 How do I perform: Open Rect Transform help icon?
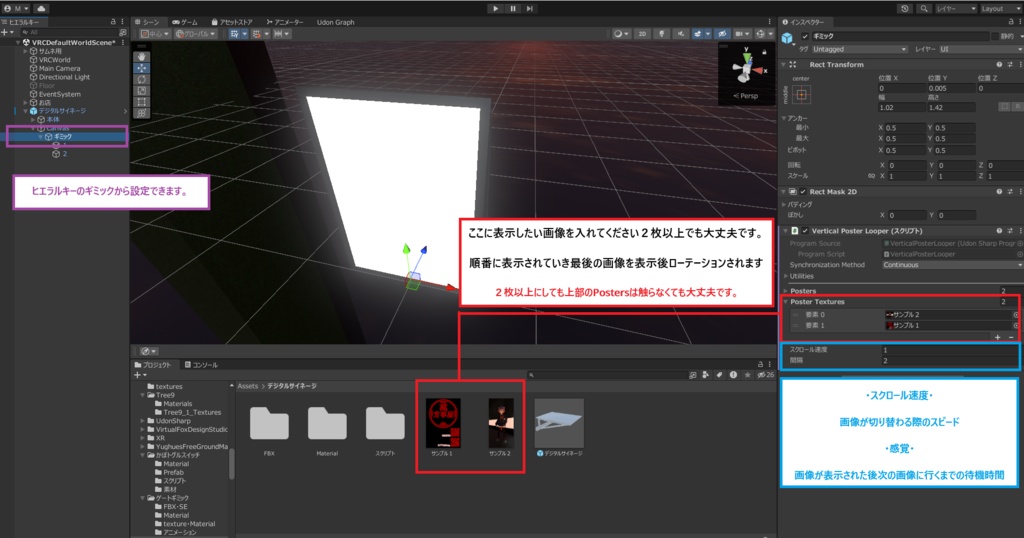[999, 65]
